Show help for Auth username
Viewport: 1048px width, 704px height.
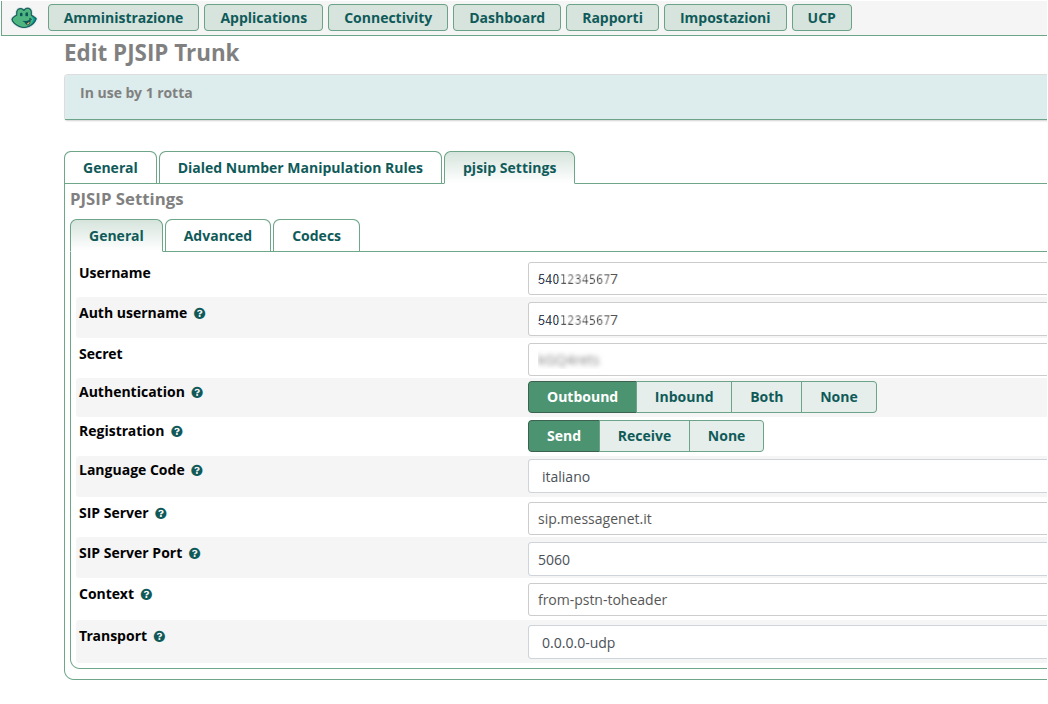coord(199,314)
